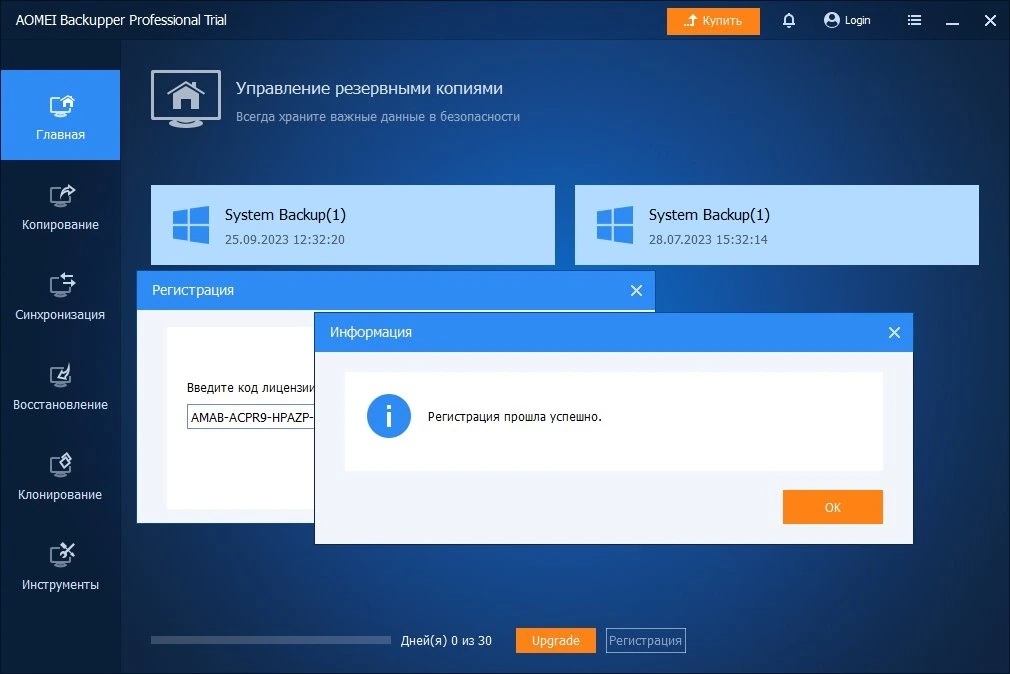Confirm with the OK button
Viewport: 1010px width, 674px height.
832,507
